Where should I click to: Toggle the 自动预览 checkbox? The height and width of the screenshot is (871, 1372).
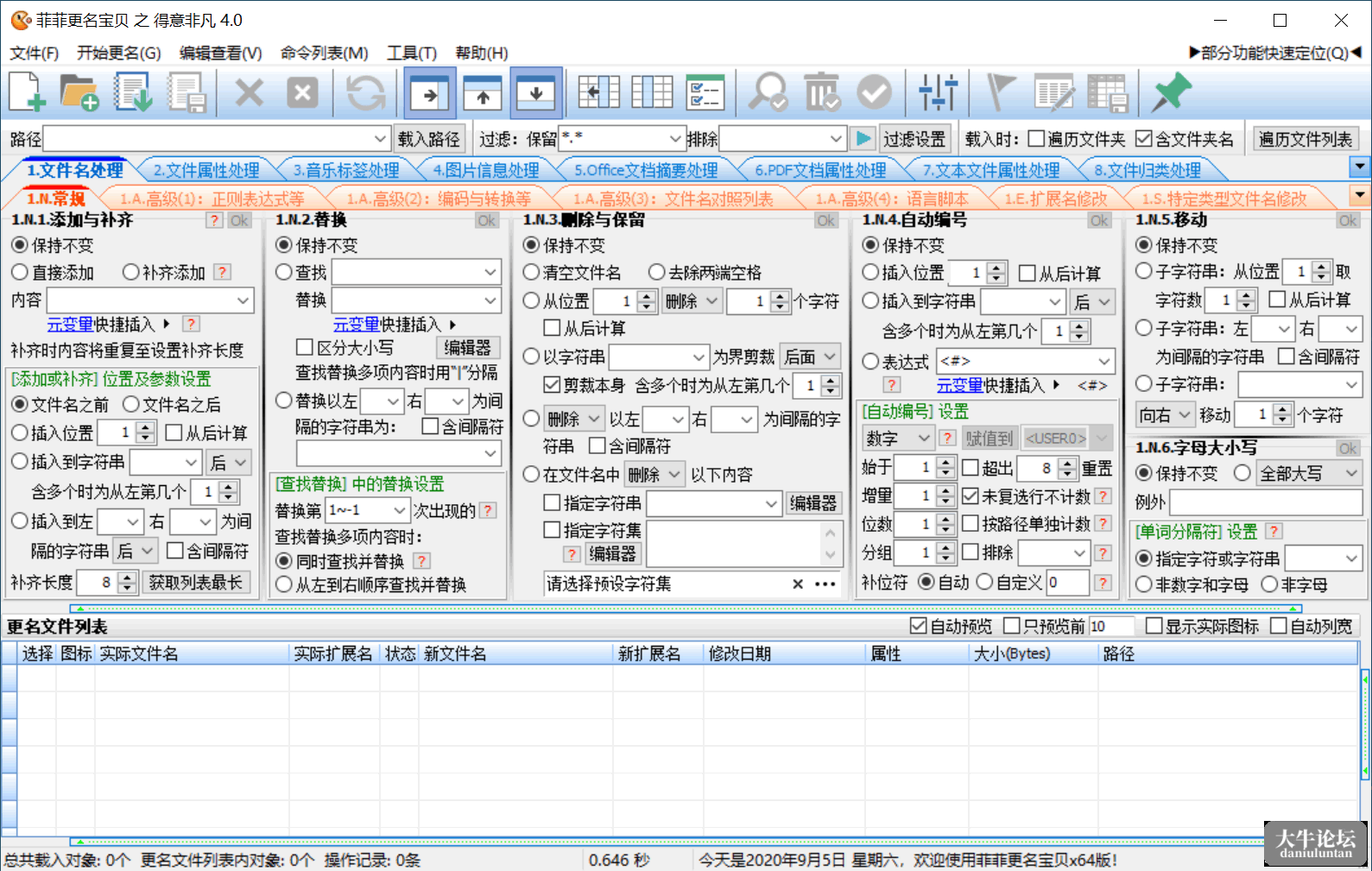click(919, 626)
